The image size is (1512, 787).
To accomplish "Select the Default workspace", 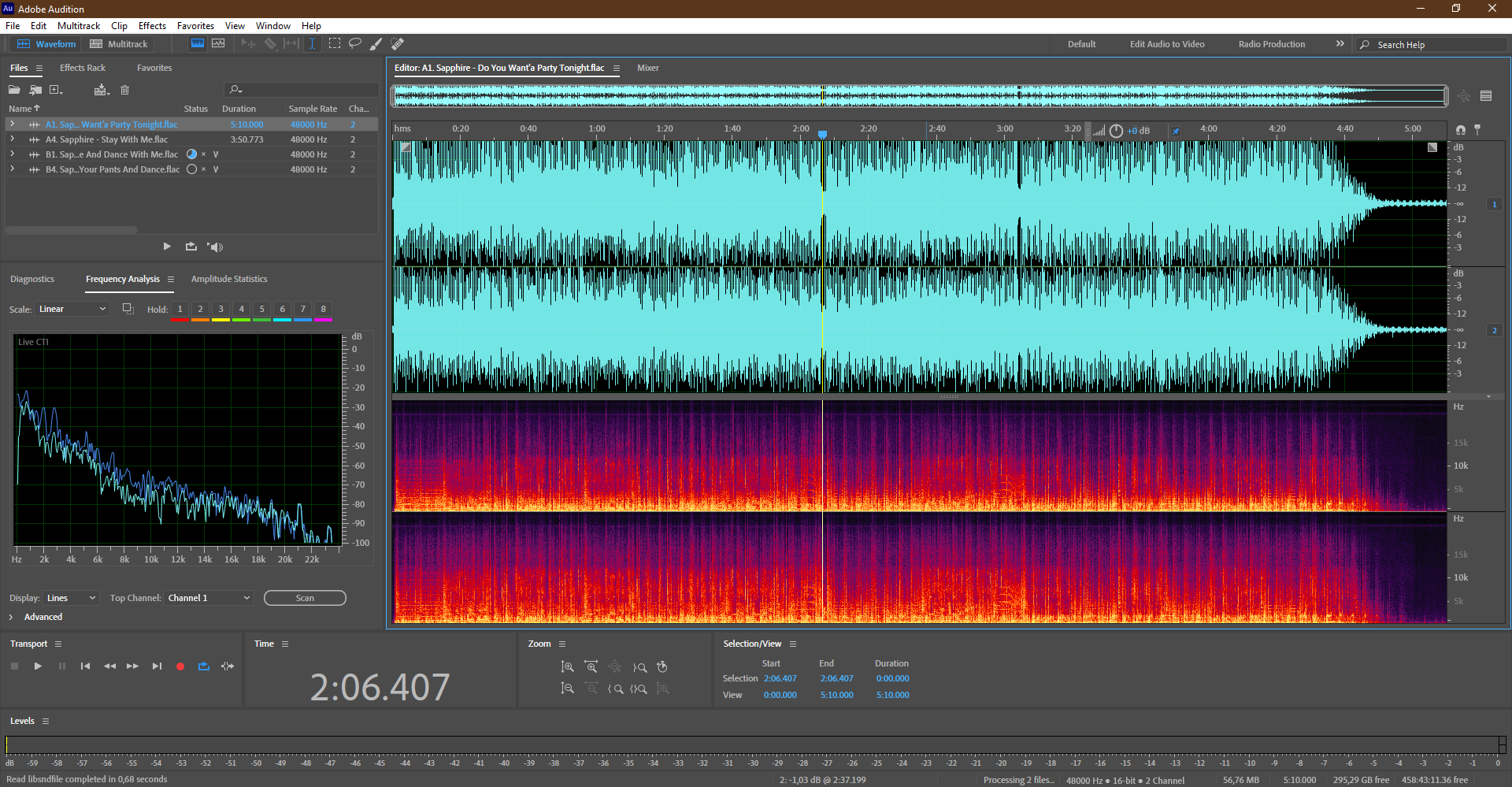I will click(x=1081, y=44).
